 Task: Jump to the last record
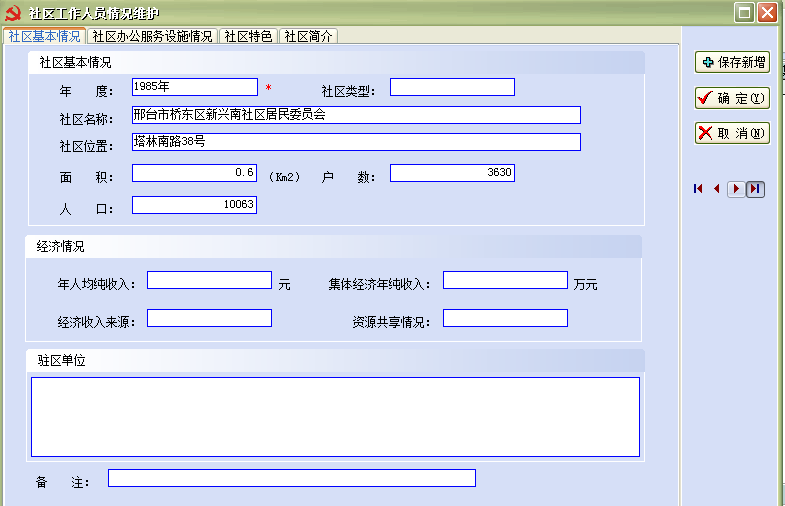(755, 189)
